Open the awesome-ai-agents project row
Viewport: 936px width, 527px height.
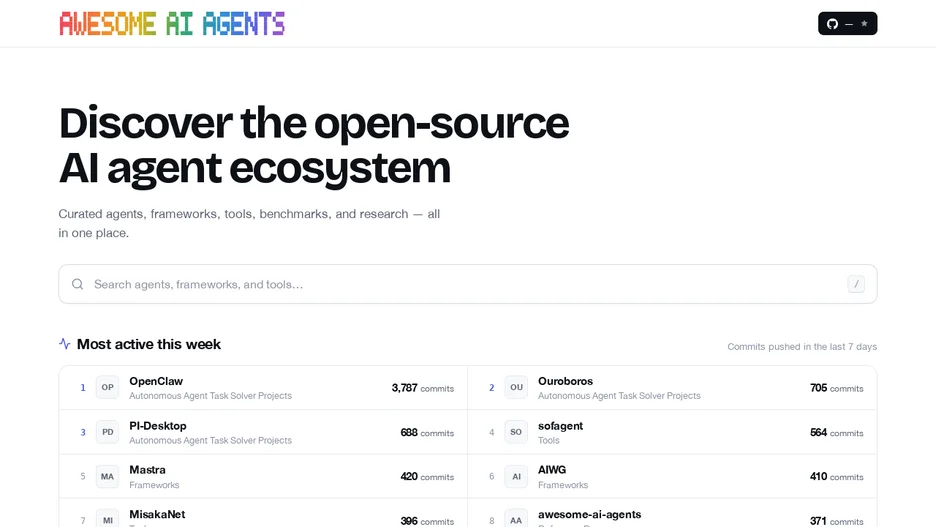(672, 513)
